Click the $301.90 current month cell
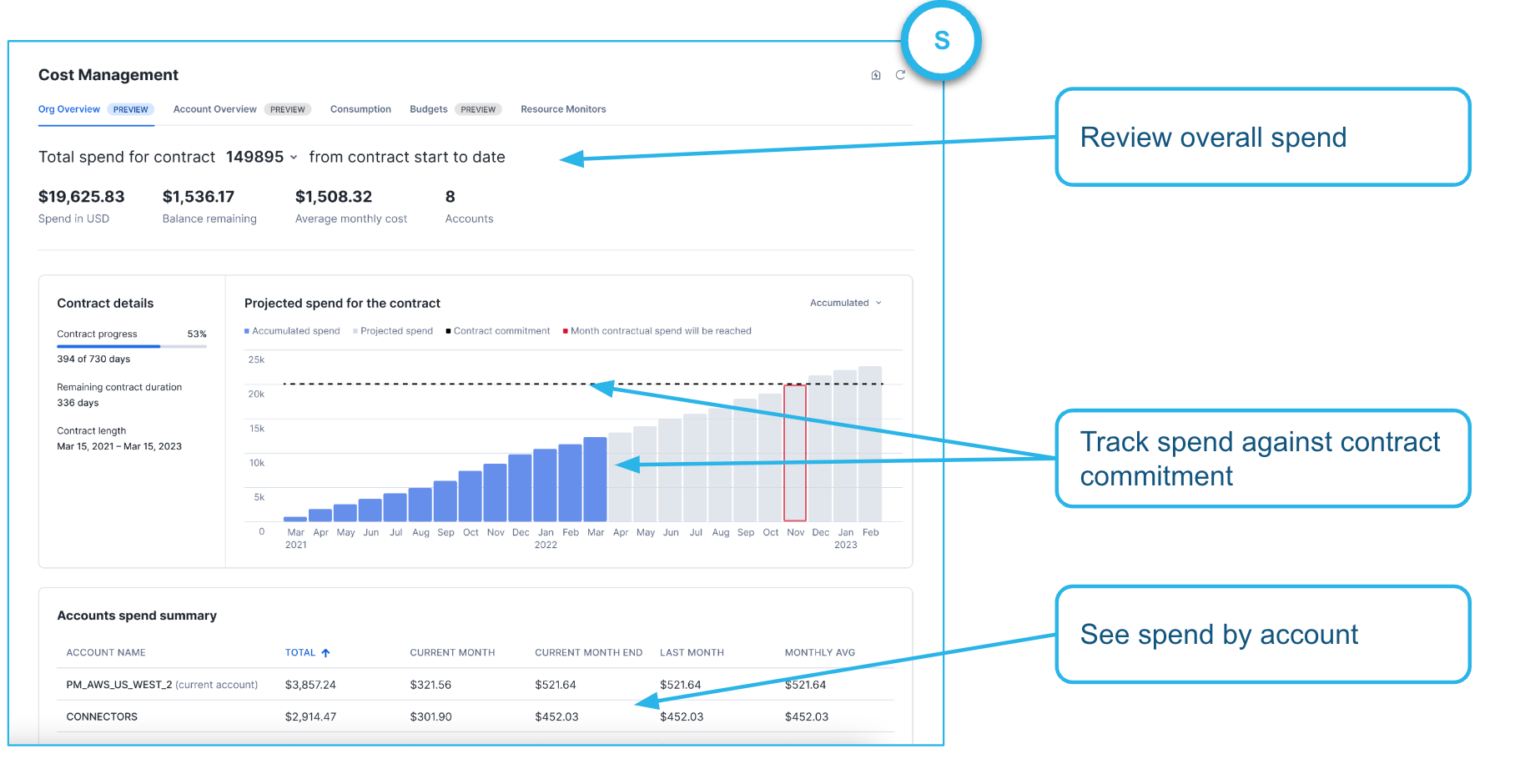This screenshot has height=784, width=1515. 430,716
